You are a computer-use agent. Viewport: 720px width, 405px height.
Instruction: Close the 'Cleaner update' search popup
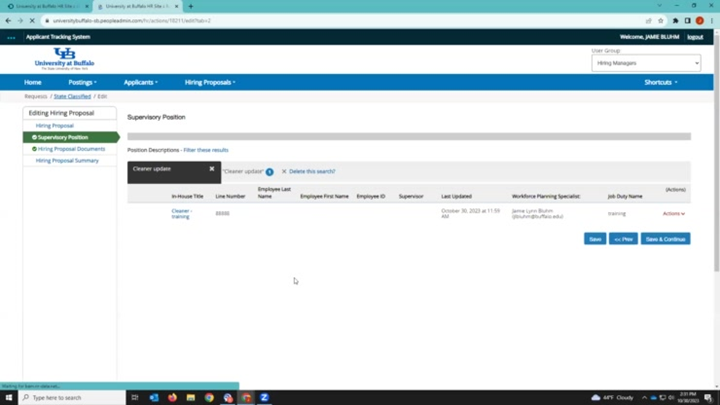tap(212, 169)
